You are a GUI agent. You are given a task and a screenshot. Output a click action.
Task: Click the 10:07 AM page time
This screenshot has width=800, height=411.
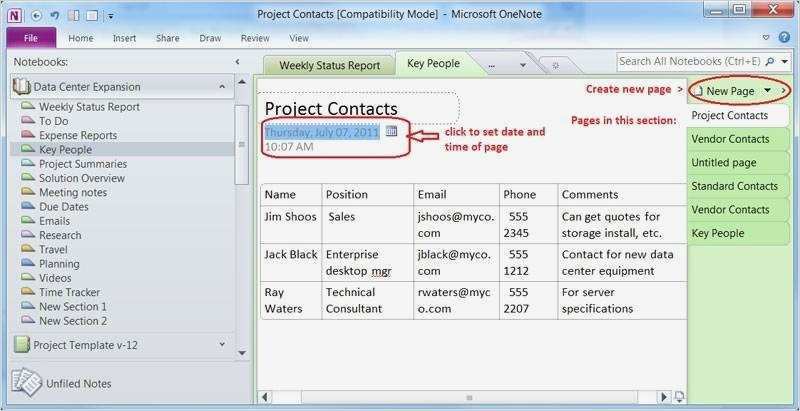(289, 147)
